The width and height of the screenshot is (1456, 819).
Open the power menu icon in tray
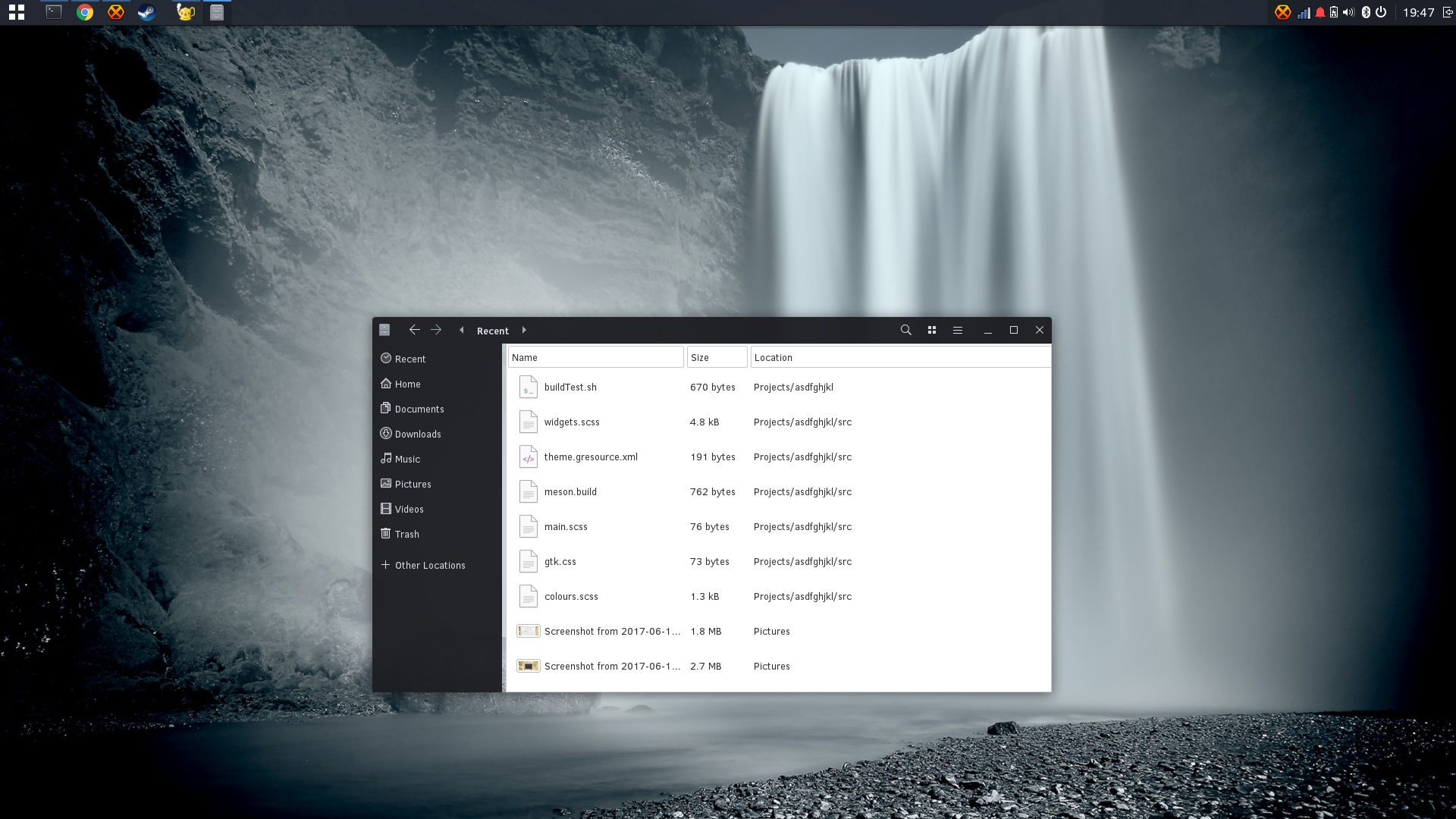(x=1381, y=12)
